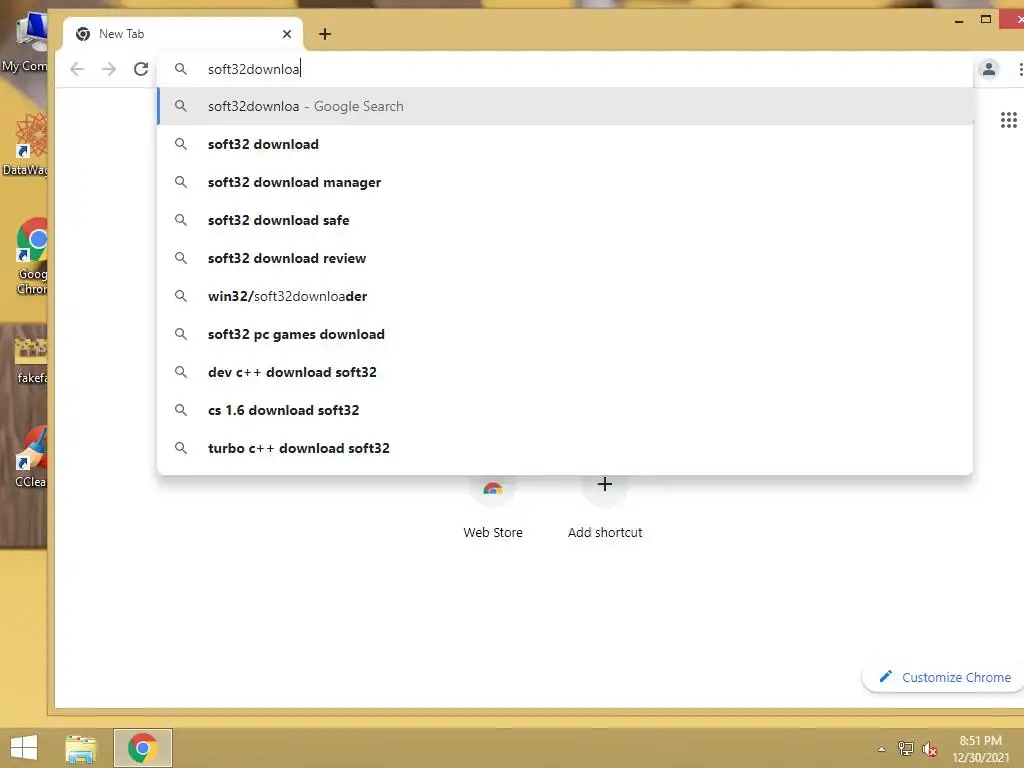Close the New Tab tab
This screenshot has width=1024, height=768.
[287, 34]
